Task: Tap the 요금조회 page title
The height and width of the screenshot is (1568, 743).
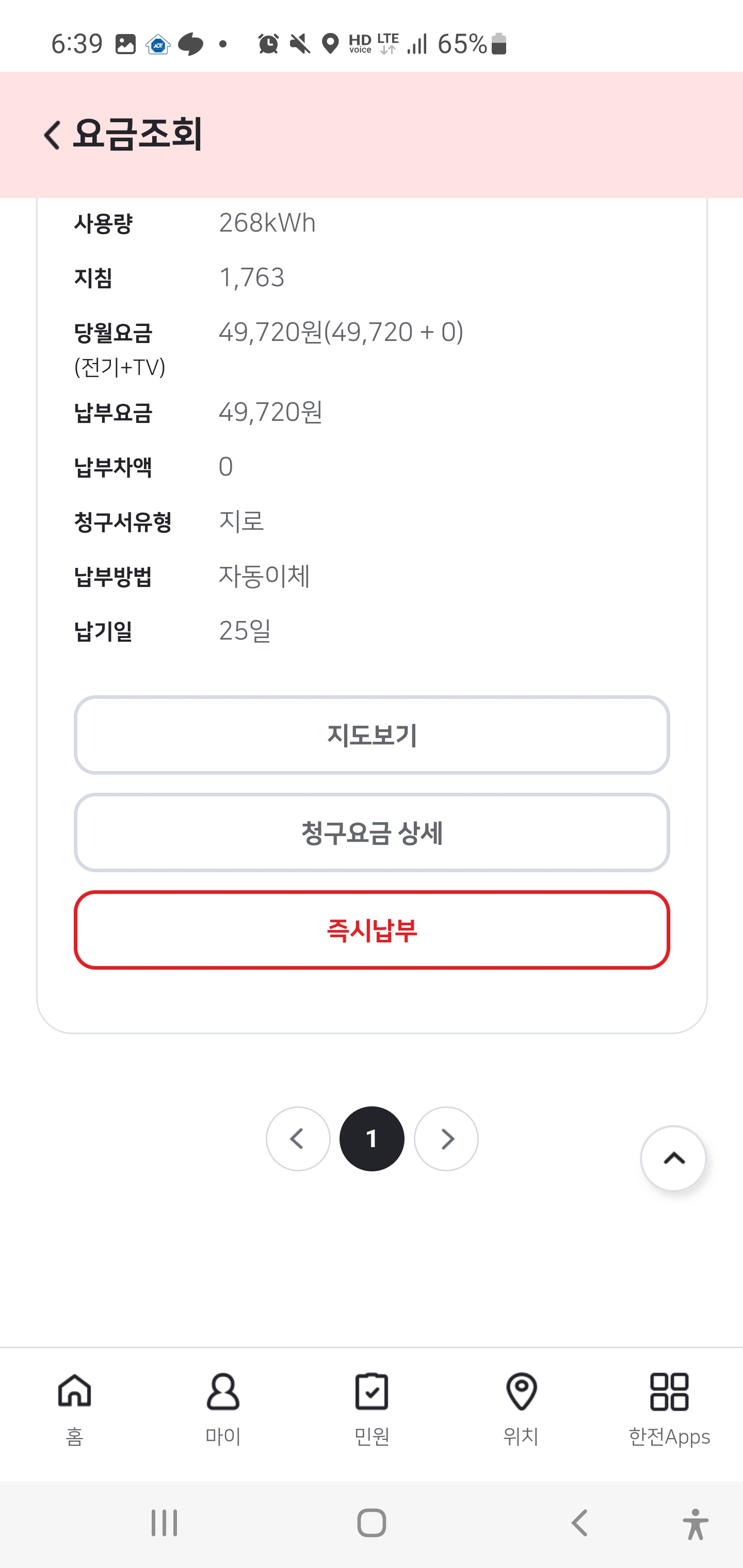Action: pos(138,134)
